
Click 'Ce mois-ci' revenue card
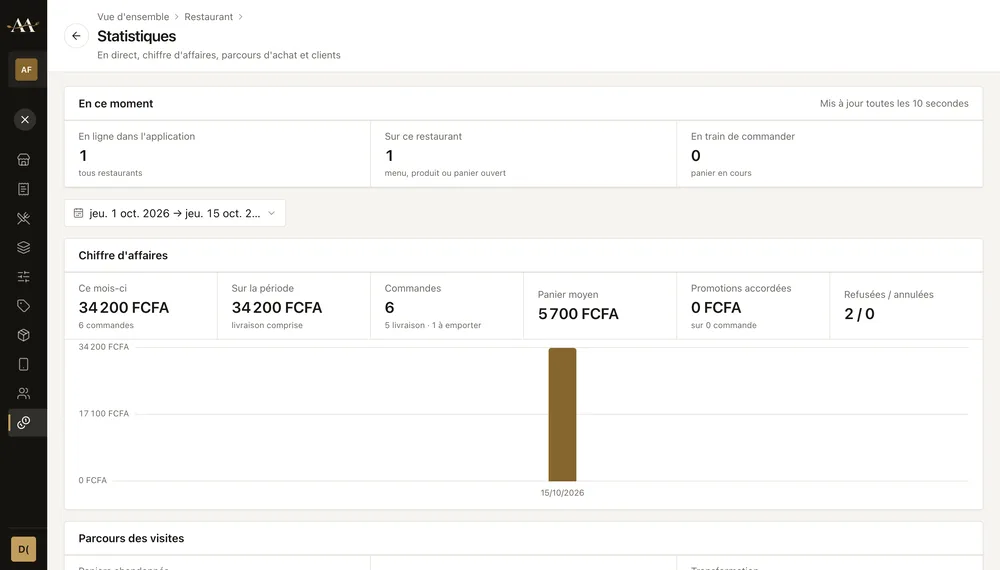(141, 306)
